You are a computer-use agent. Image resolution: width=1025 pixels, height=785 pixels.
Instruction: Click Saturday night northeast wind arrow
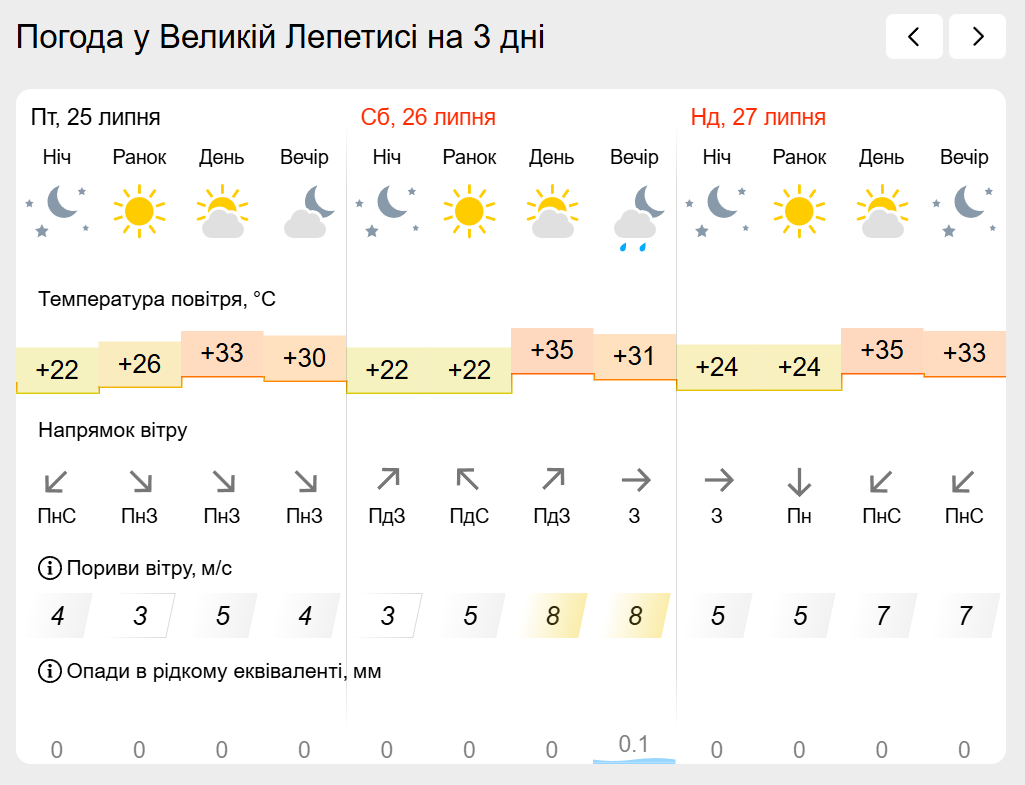point(388,480)
